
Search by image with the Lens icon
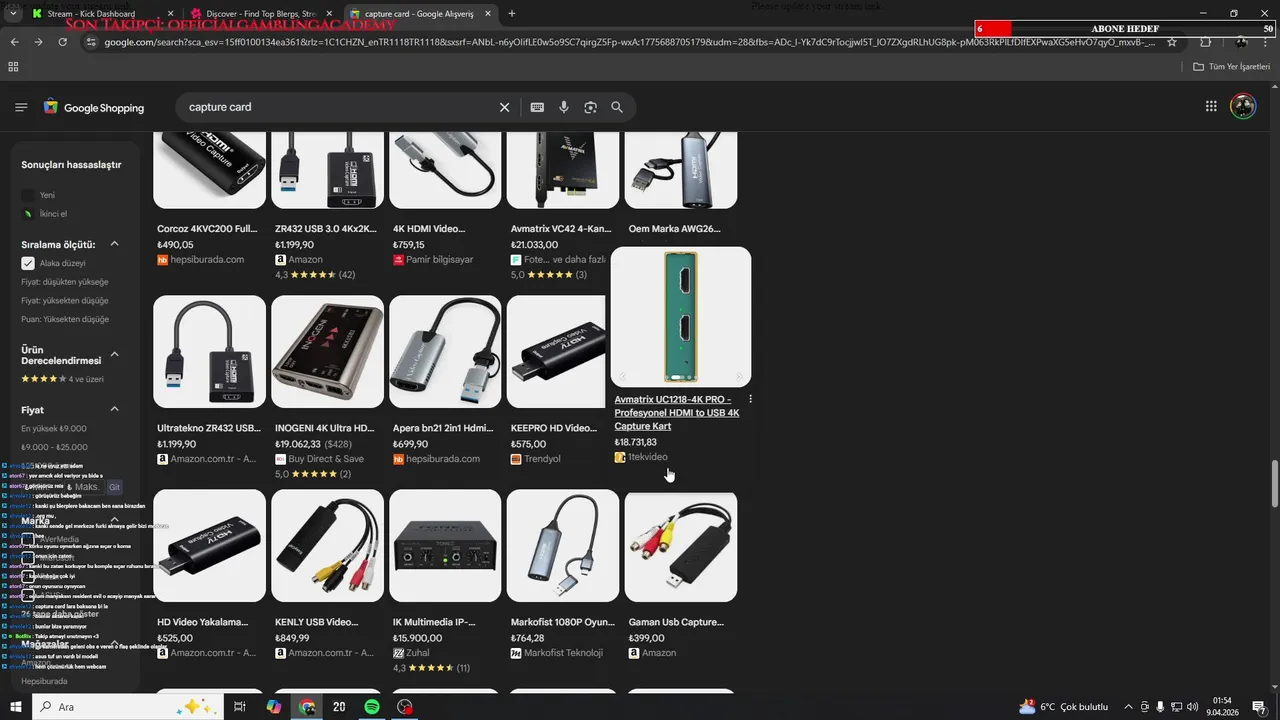[x=590, y=107]
